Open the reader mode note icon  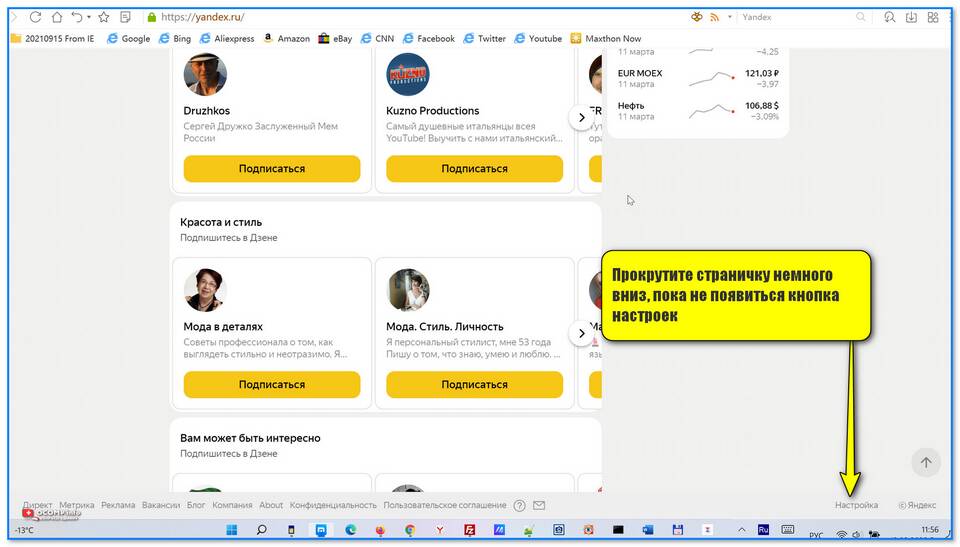(126, 17)
